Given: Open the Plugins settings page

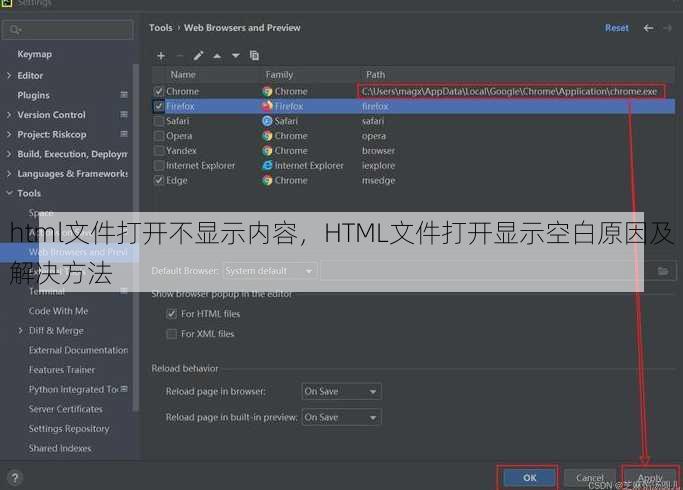Looking at the screenshot, I should [x=34, y=95].
